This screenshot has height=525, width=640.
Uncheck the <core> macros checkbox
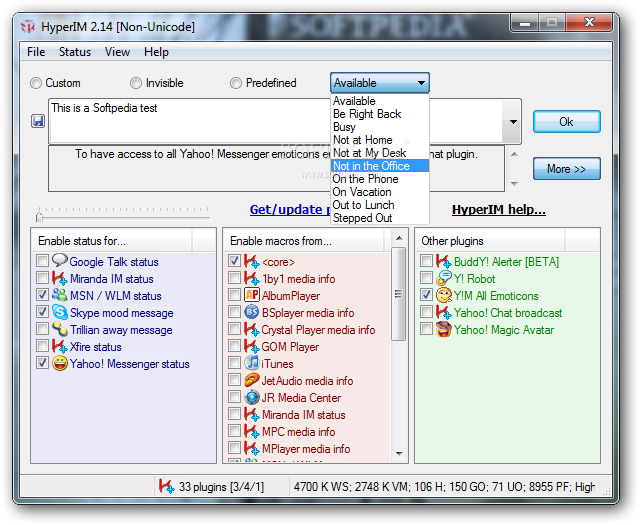[234, 261]
